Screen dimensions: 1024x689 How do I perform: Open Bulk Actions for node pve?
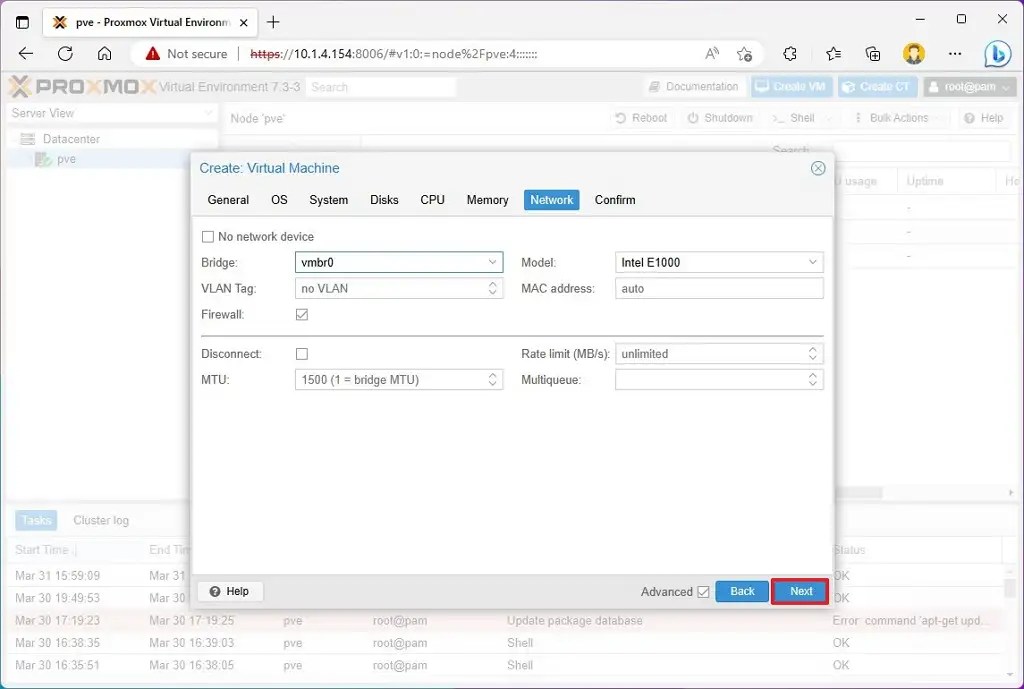(895, 117)
